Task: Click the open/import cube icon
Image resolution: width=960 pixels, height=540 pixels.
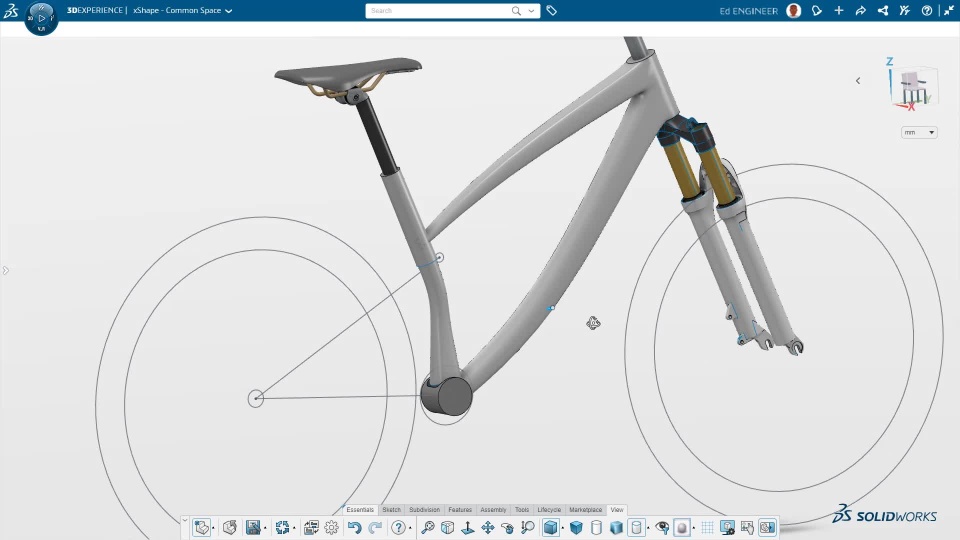Action: pyautogui.click(x=230, y=527)
